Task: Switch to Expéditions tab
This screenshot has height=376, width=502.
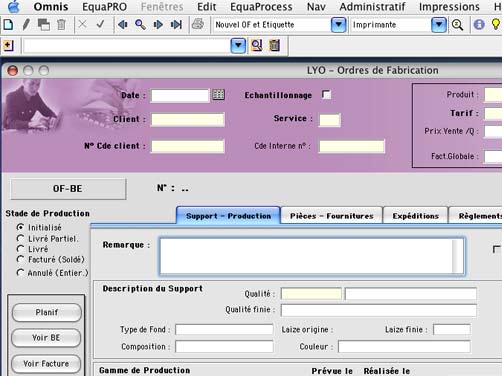Action: tap(416, 216)
